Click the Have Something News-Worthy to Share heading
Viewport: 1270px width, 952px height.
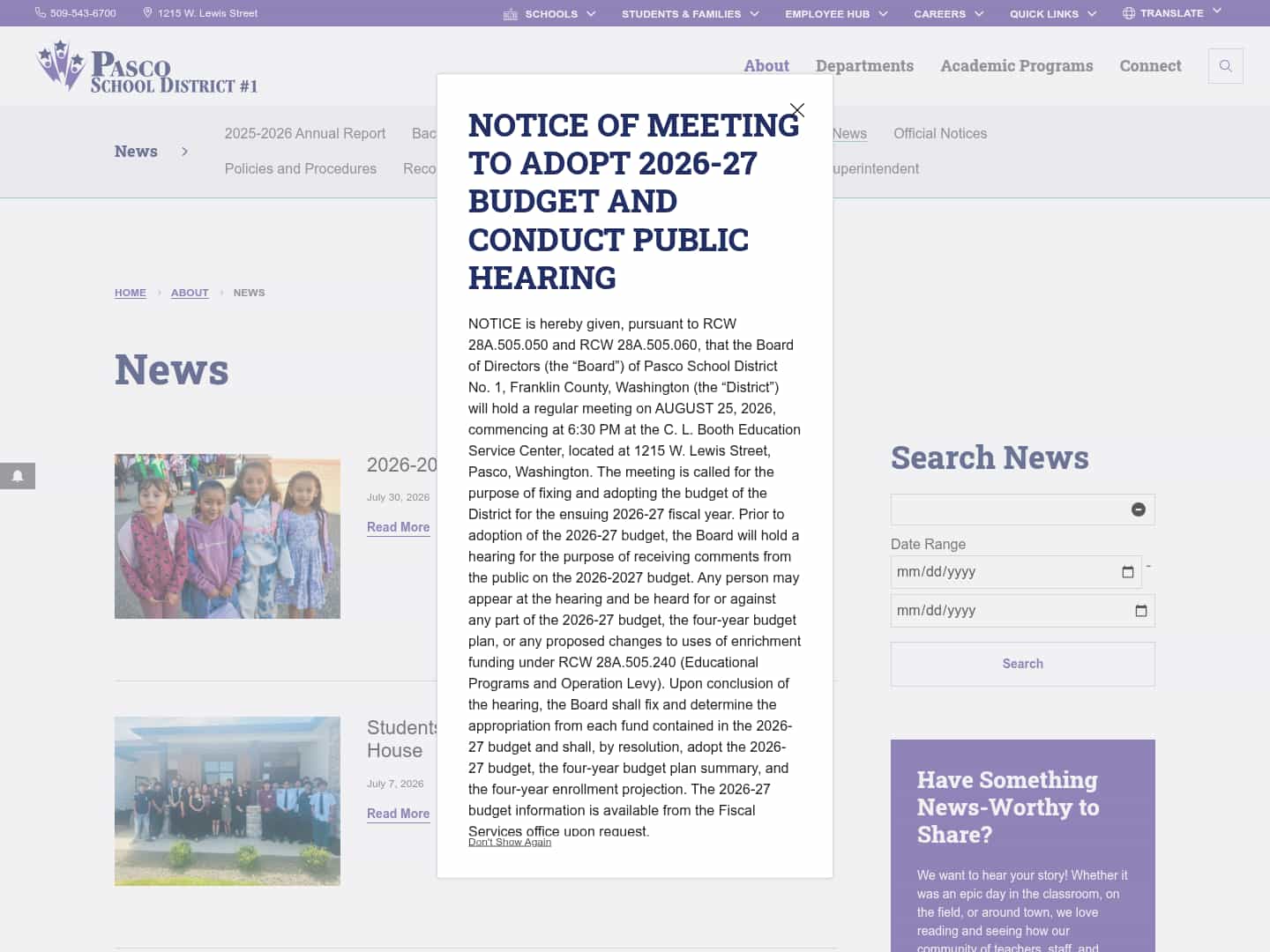(x=1008, y=807)
